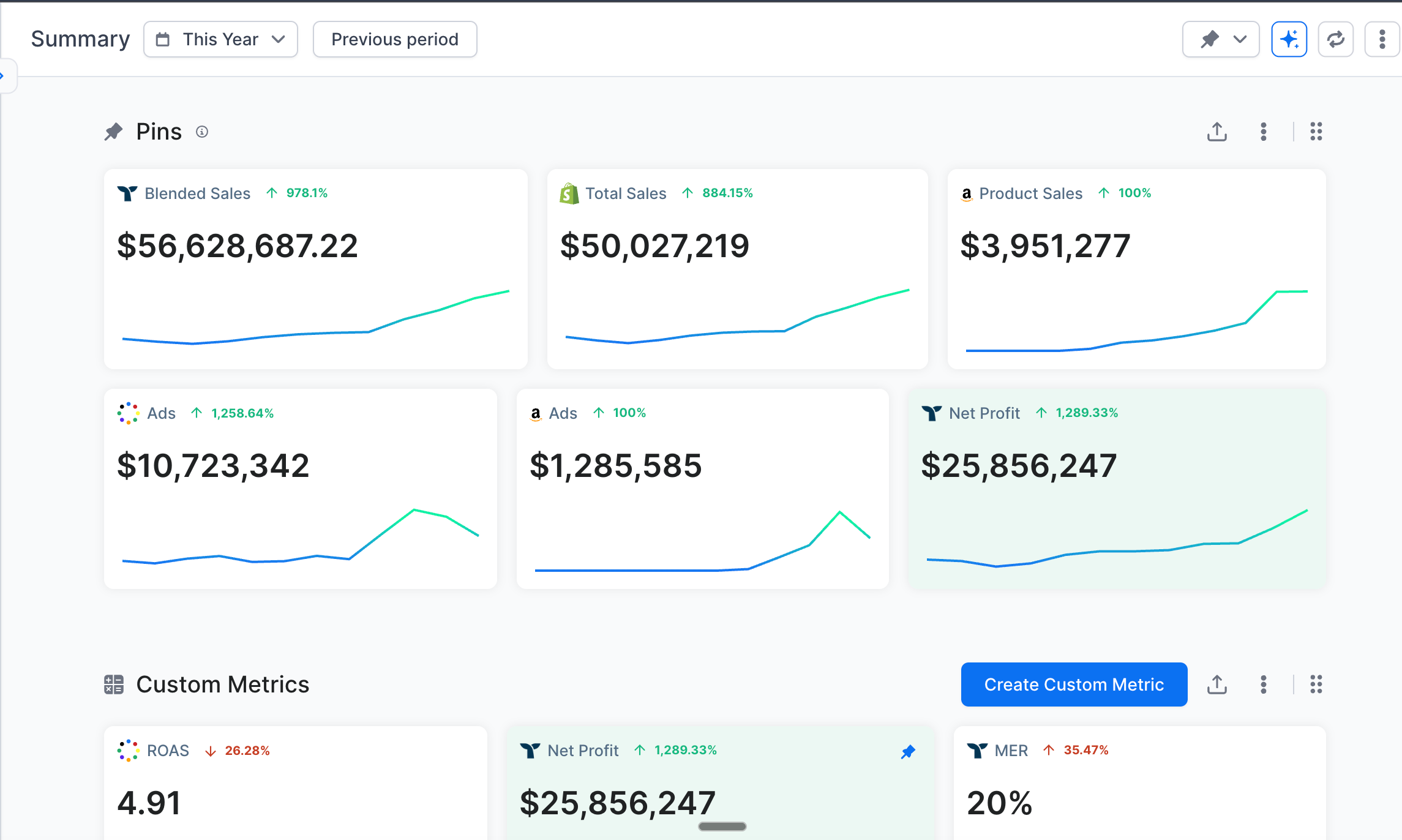The image size is (1402, 840).
Task: Refresh the dashboard data
Action: pyautogui.click(x=1335, y=39)
